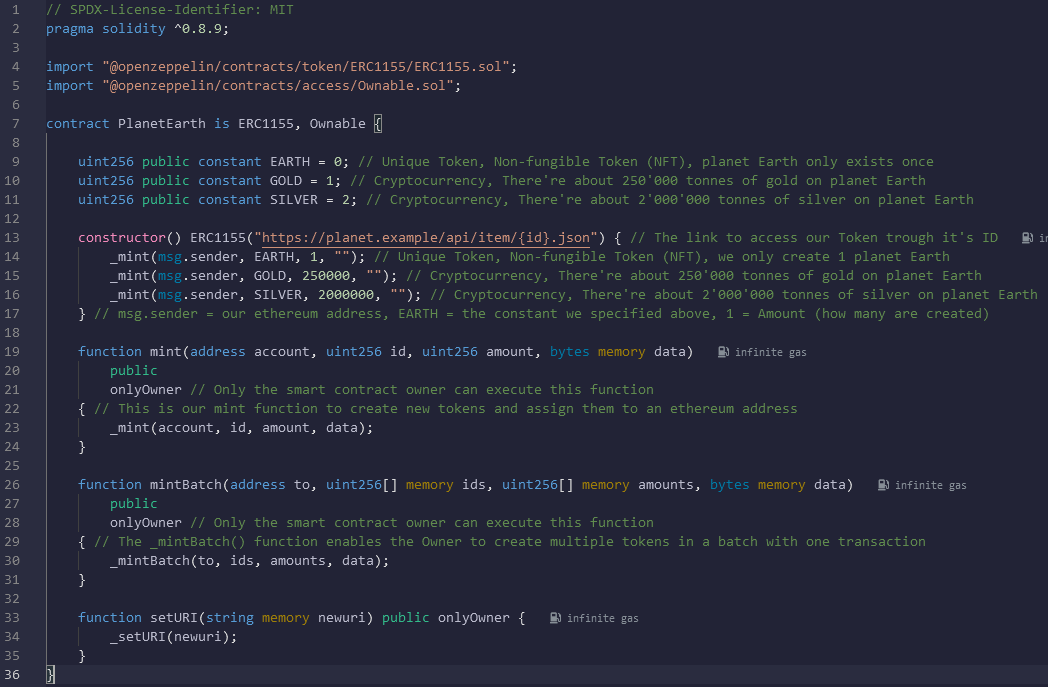Image resolution: width=1048 pixels, height=687 pixels.
Task: Click the ERC1155.sol import path
Action: (306, 67)
